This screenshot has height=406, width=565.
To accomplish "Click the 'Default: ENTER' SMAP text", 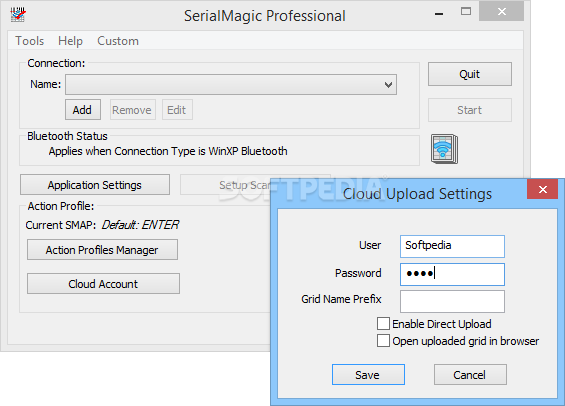I will [140, 225].
